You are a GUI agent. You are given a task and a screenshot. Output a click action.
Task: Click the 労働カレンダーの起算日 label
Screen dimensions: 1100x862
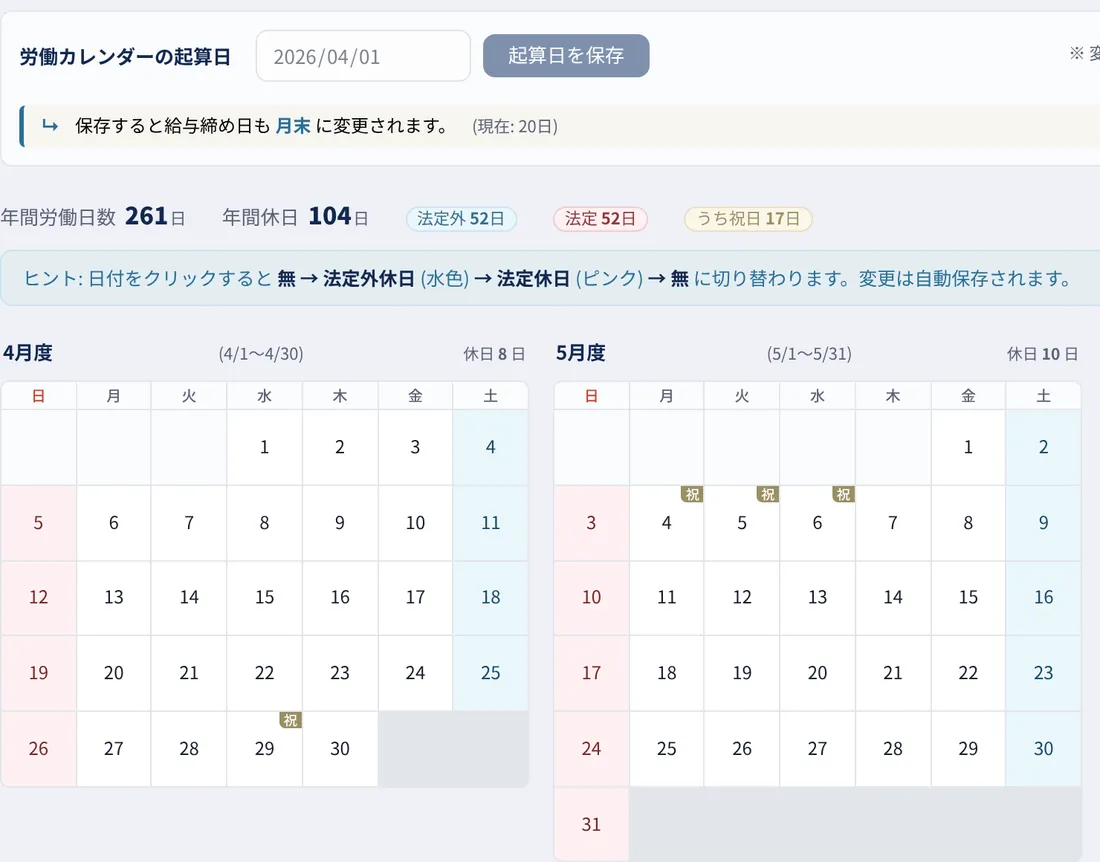pyautogui.click(x=126, y=57)
